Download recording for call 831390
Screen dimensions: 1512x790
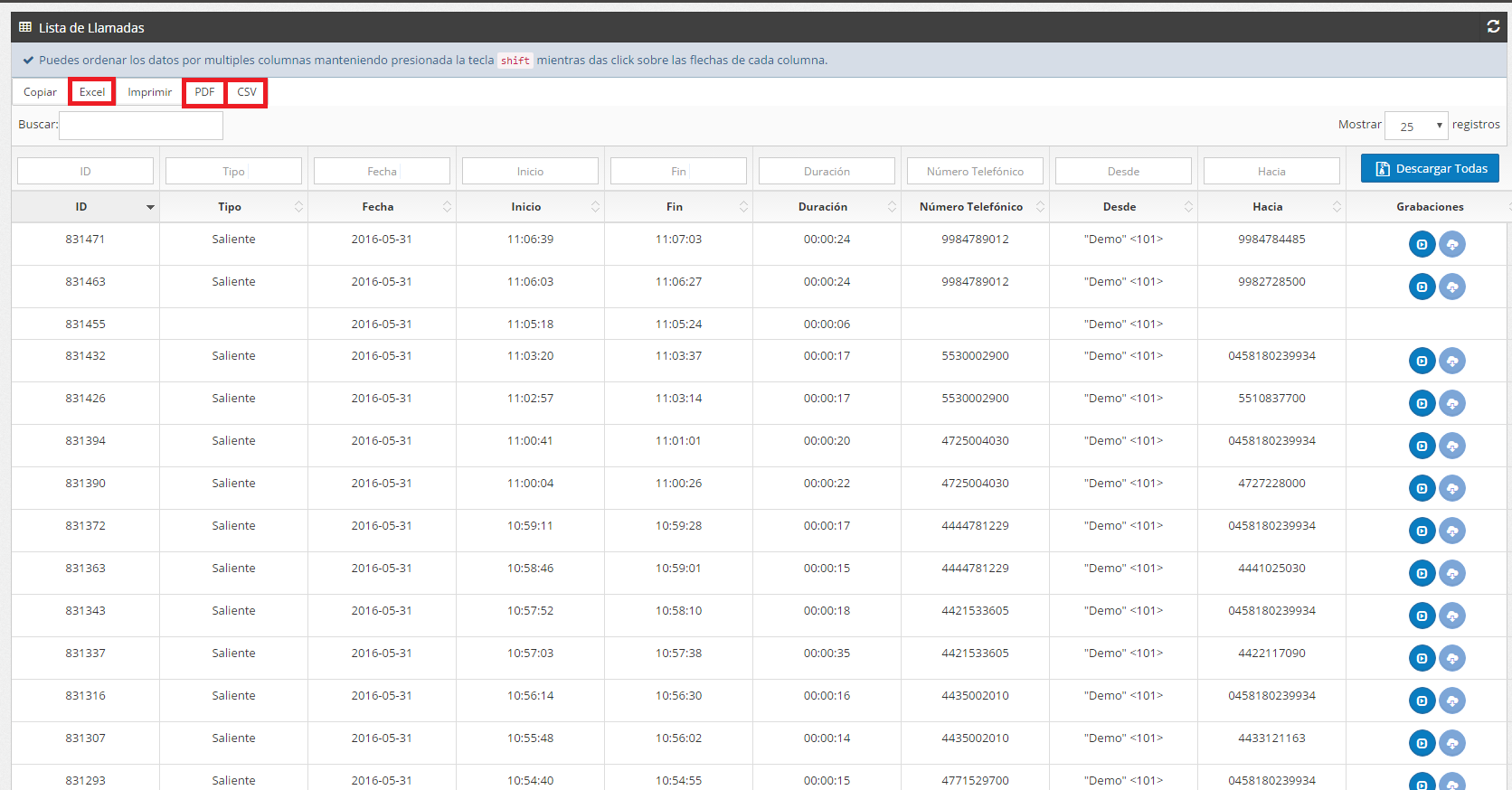(x=1452, y=488)
